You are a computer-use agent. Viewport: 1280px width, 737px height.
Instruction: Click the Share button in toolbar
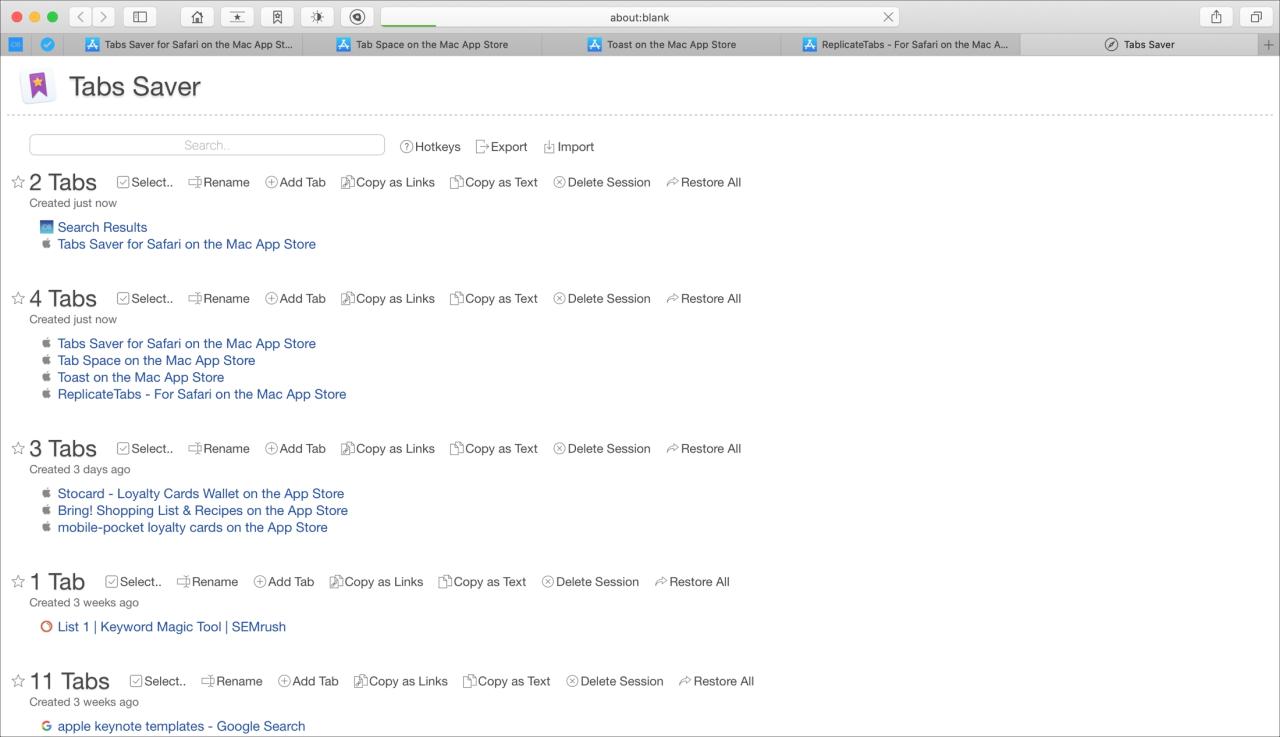[1216, 17]
